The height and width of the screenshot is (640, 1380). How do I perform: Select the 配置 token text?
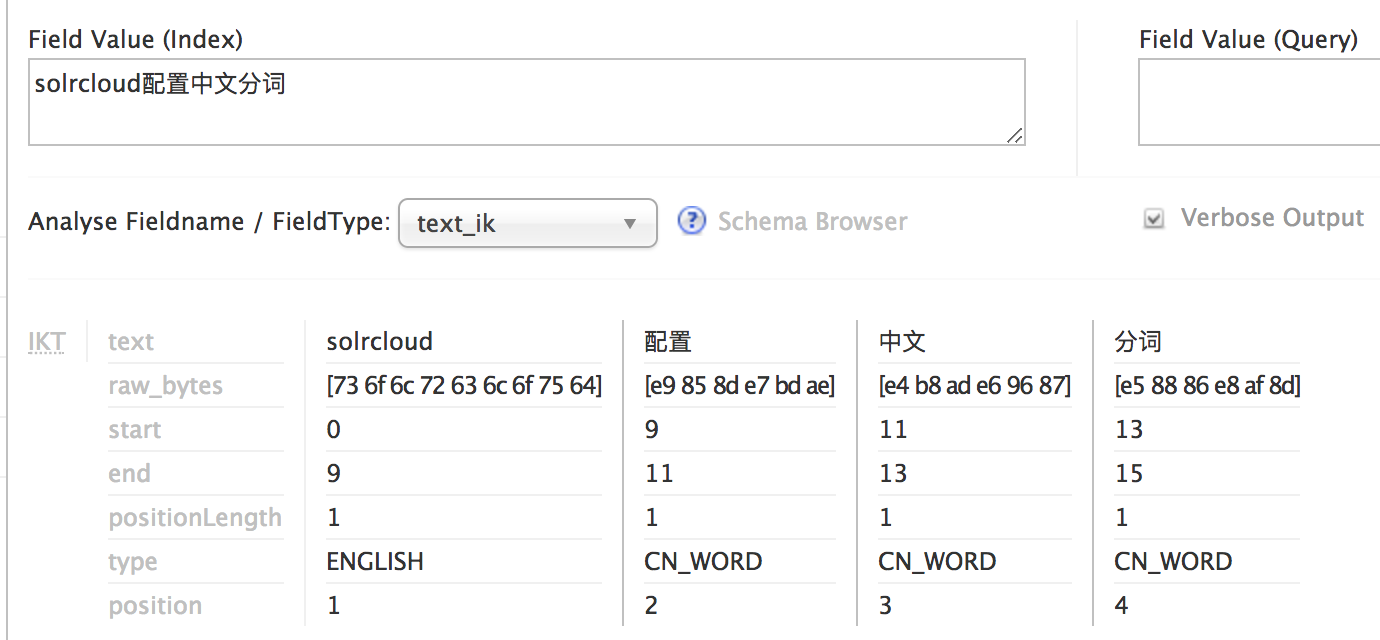point(668,342)
